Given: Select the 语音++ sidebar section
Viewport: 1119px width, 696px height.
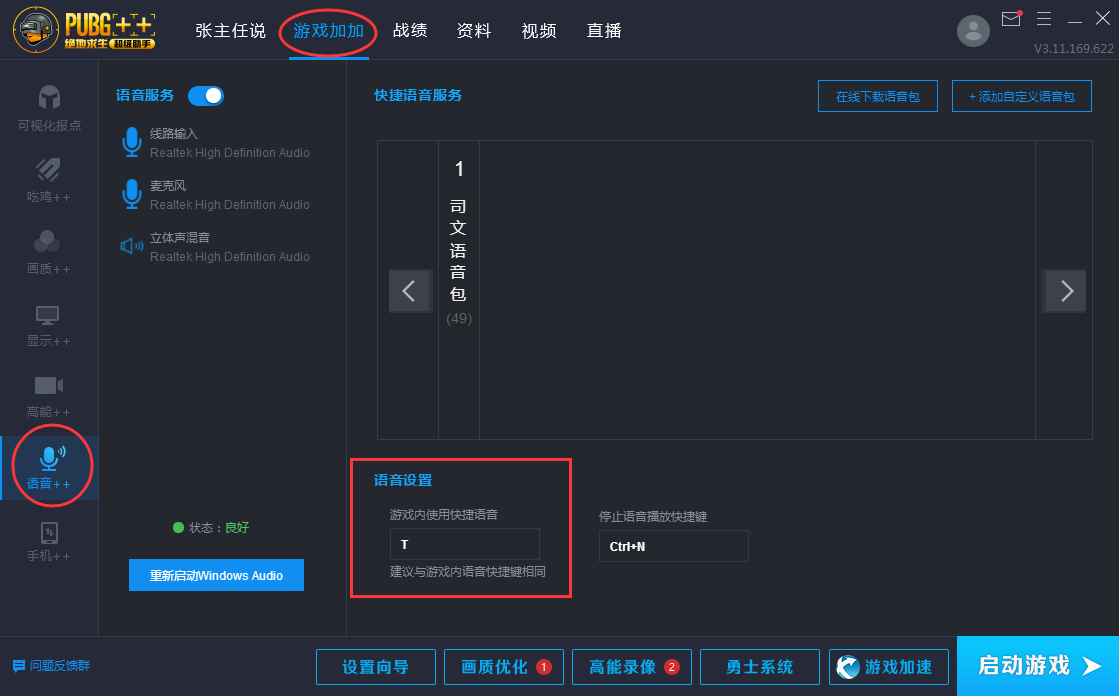Looking at the screenshot, I should click(x=49, y=468).
